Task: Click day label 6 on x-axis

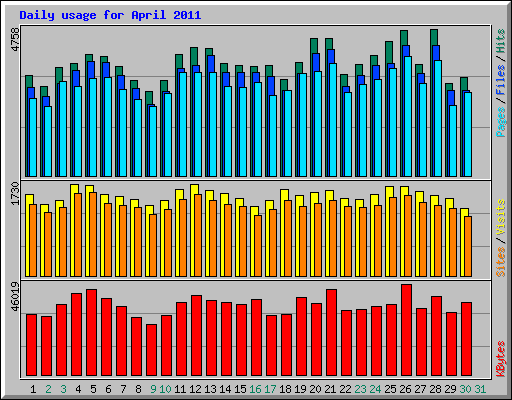Action: pos(108,389)
